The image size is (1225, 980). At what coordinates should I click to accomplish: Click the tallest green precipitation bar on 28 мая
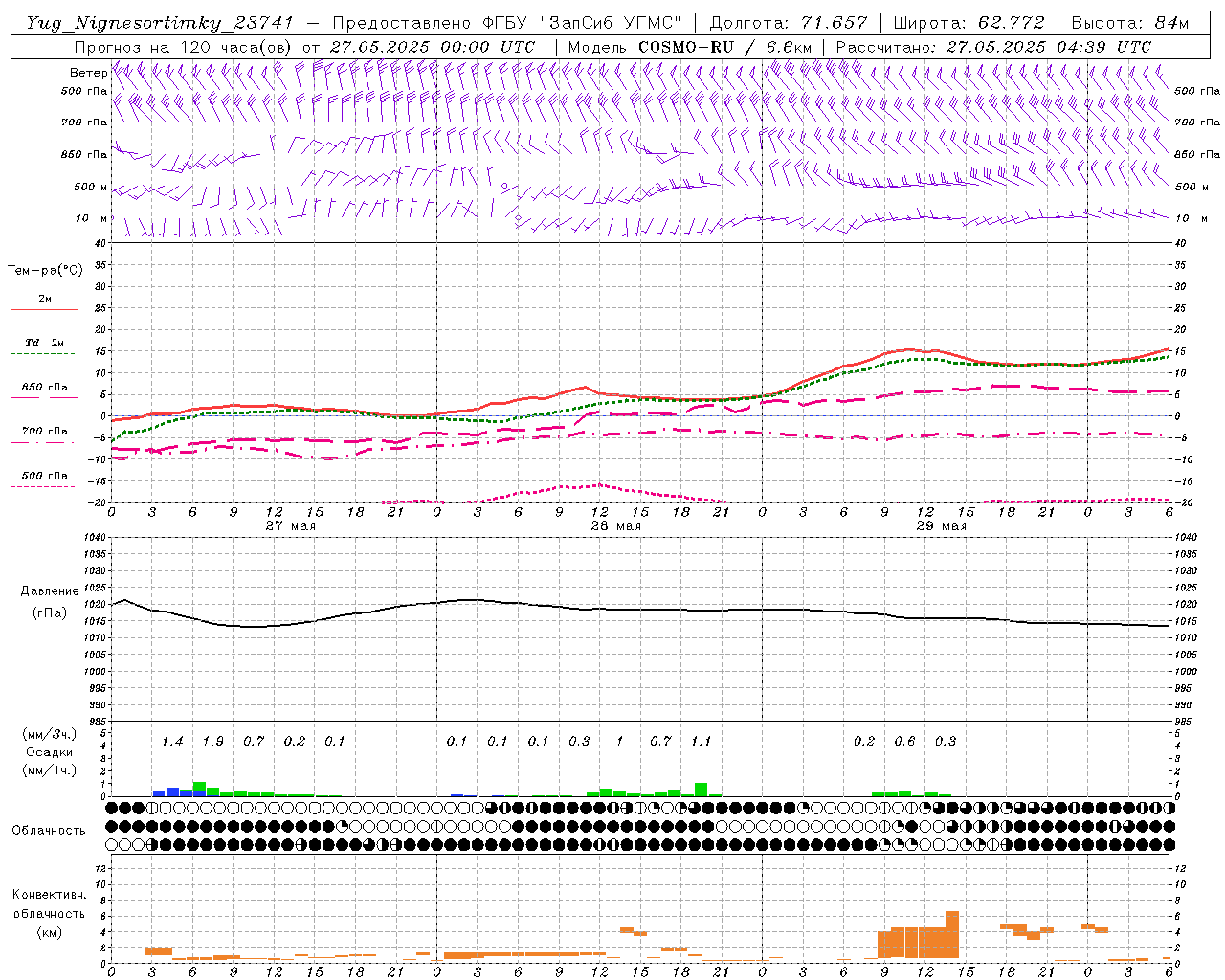click(x=702, y=790)
